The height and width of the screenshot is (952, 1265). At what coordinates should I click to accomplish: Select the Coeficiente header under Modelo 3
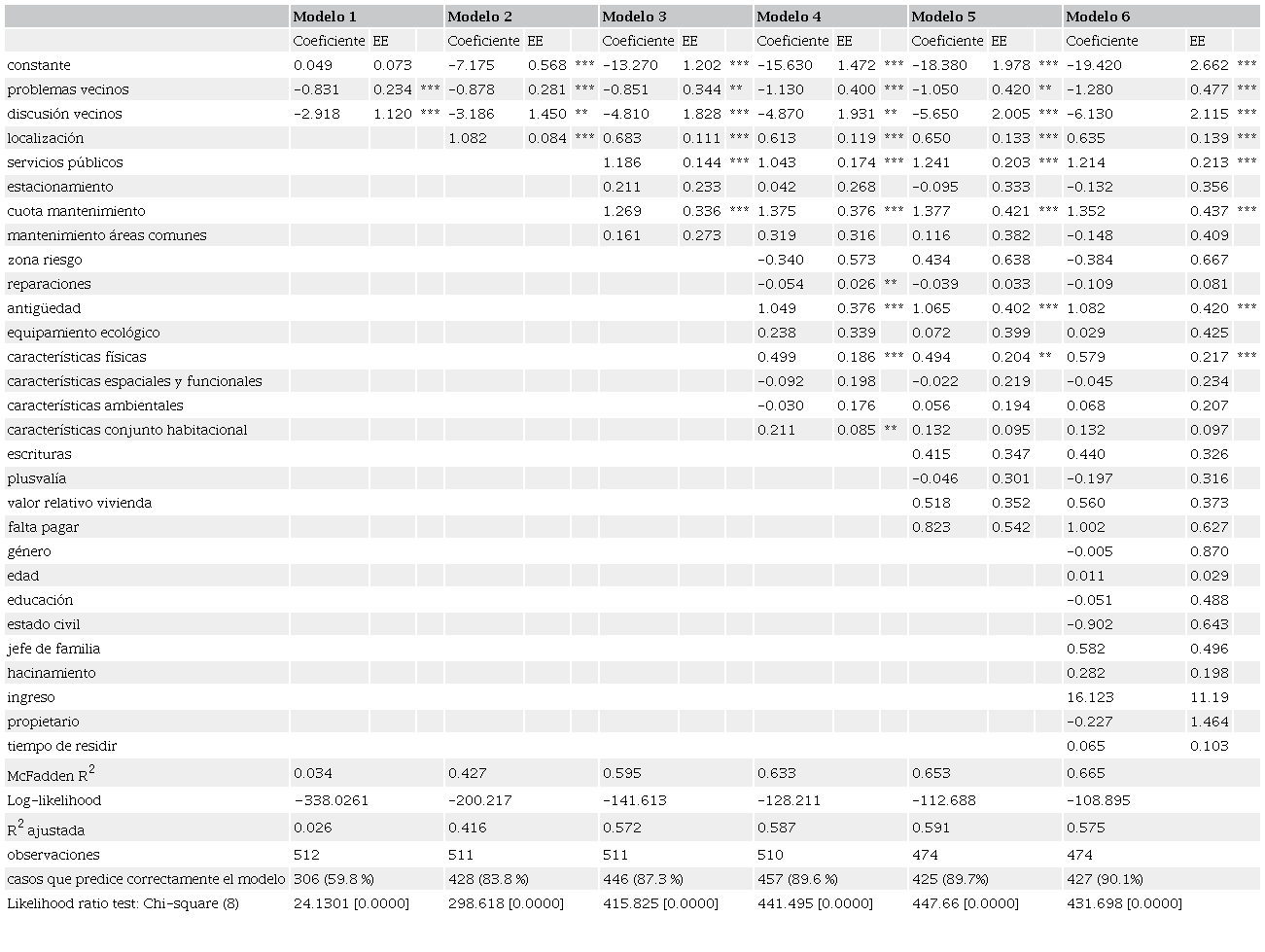[x=638, y=41]
